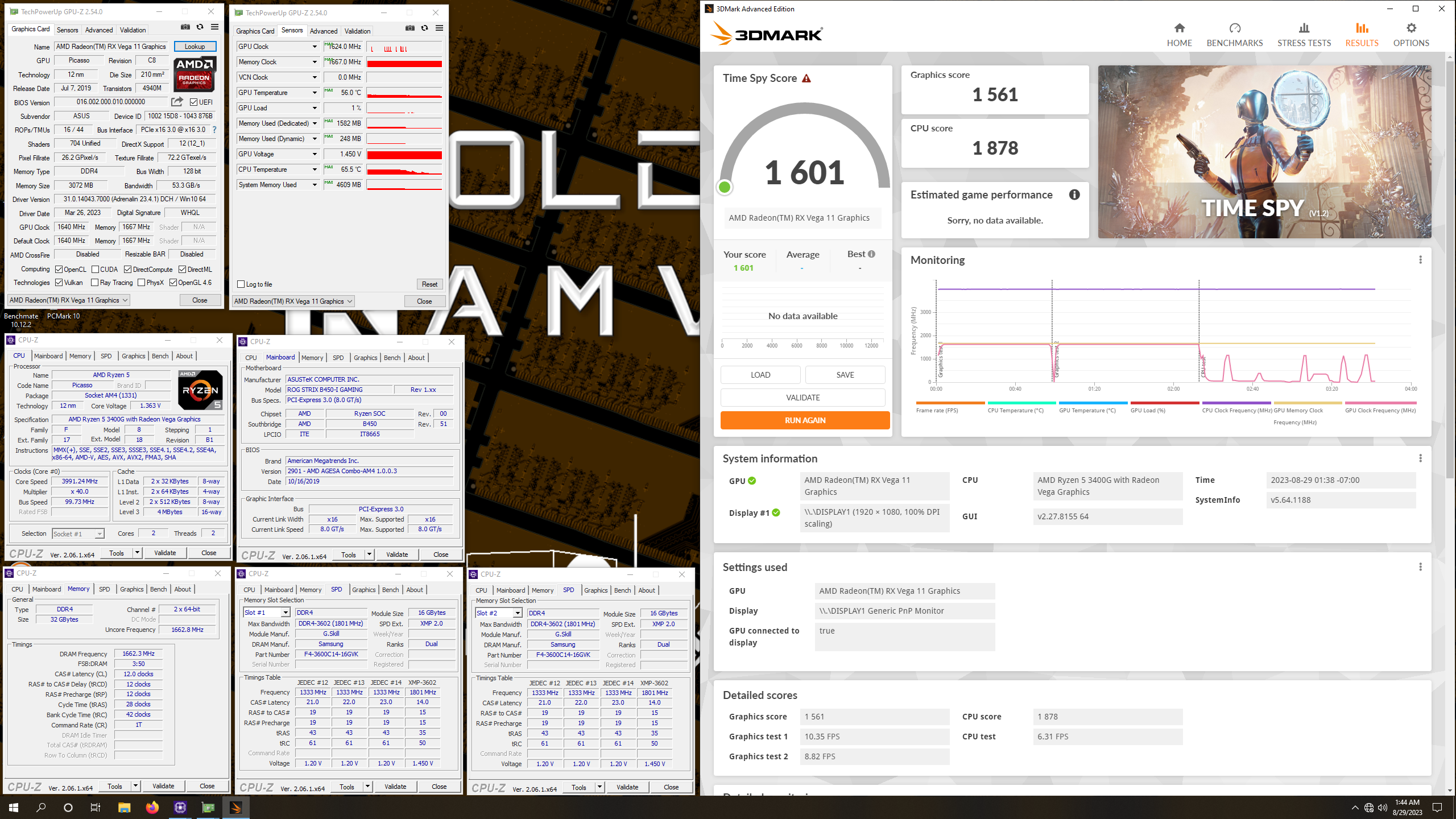Open GPU Clock sensor dropdown

pyautogui.click(x=314, y=47)
